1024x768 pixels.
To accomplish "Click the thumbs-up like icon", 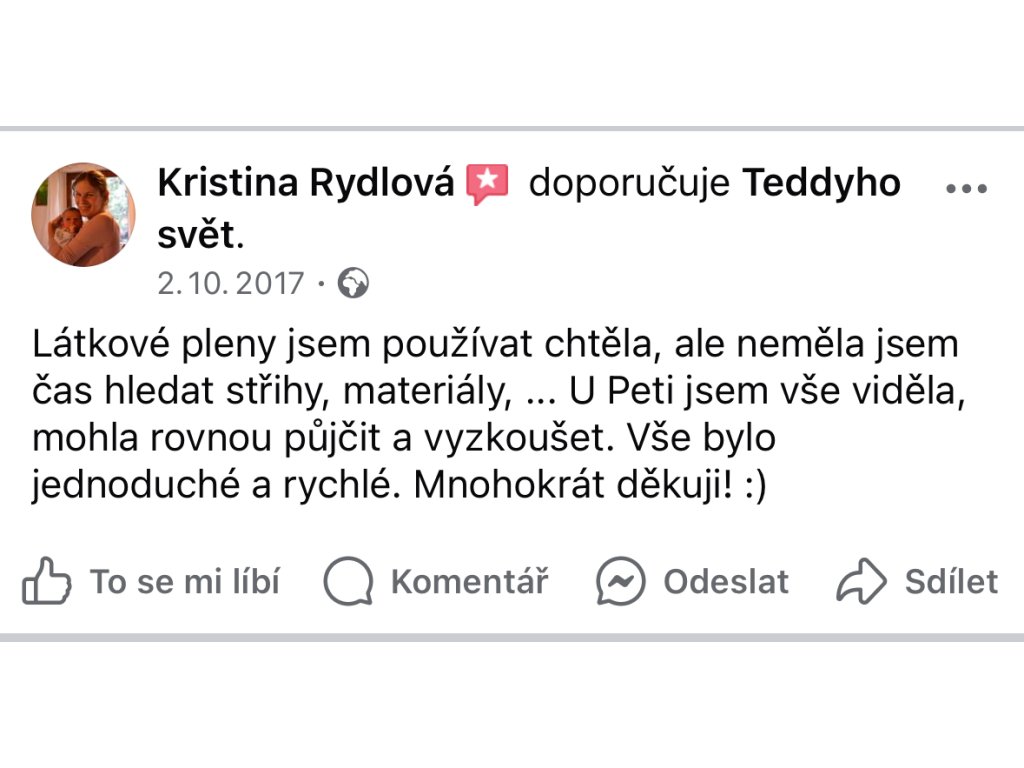I will (46, 581).
